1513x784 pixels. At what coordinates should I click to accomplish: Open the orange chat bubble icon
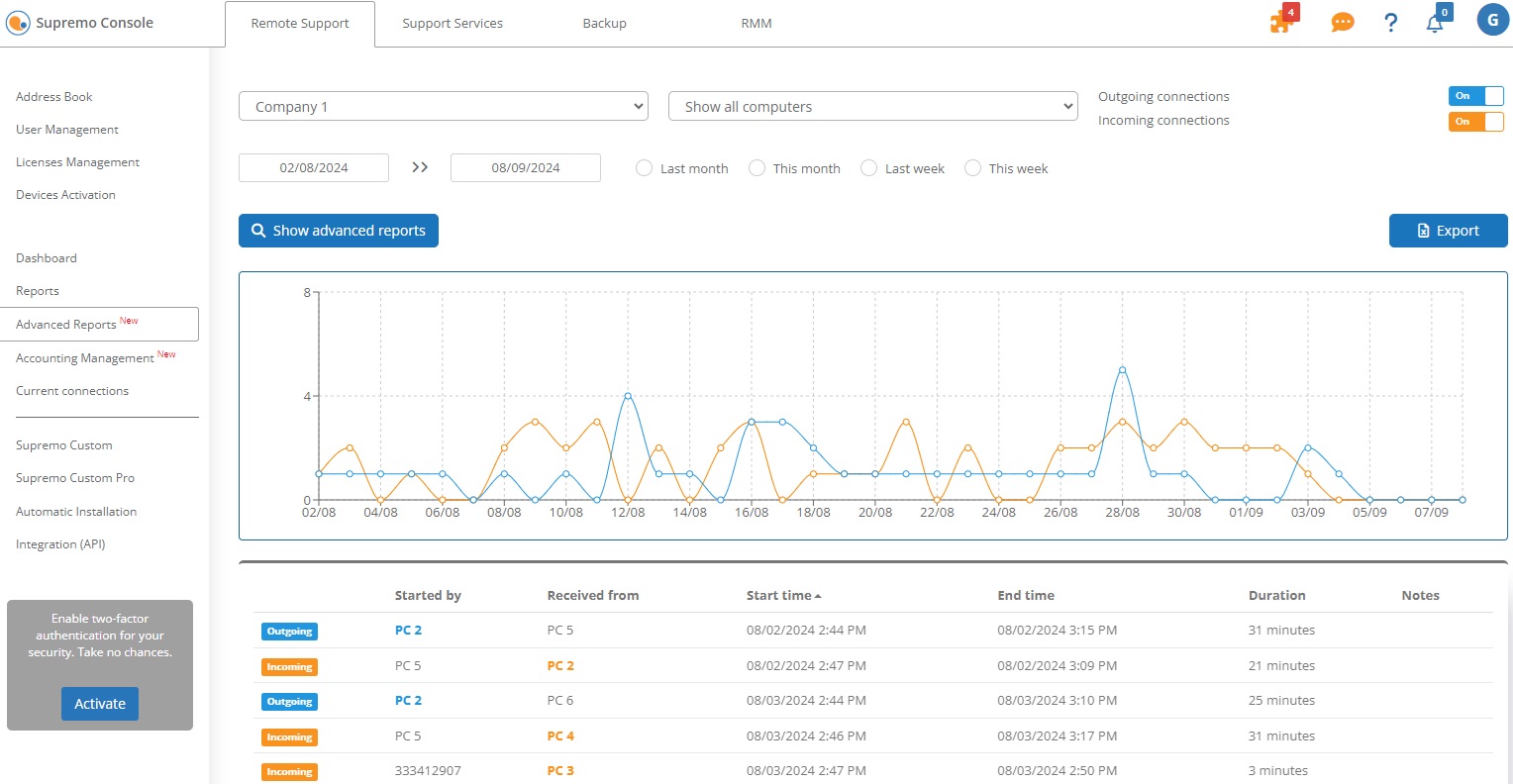(x=1342, y=23)
